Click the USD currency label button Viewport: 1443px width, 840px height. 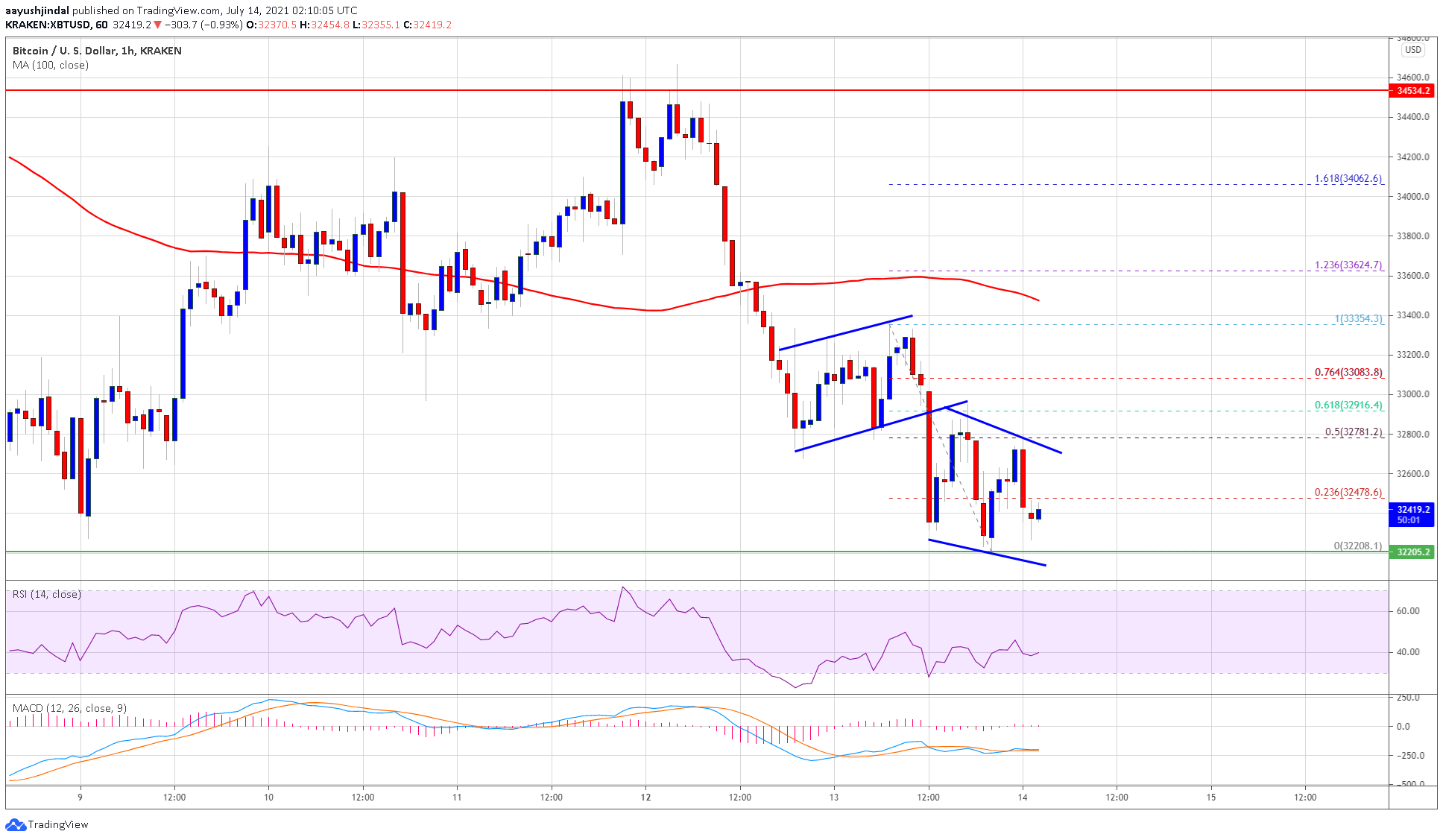[1412, 50]
